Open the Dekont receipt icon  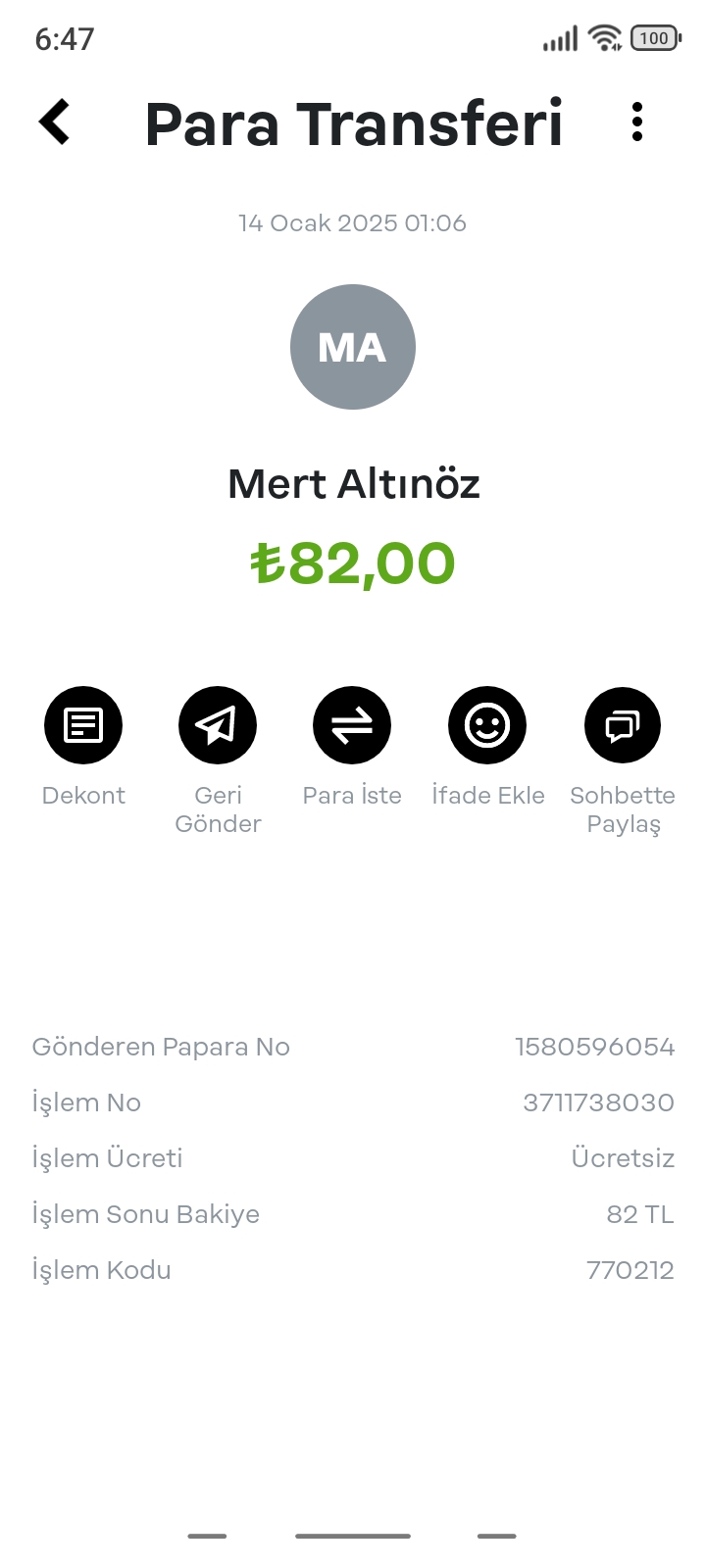pos(83,725)
